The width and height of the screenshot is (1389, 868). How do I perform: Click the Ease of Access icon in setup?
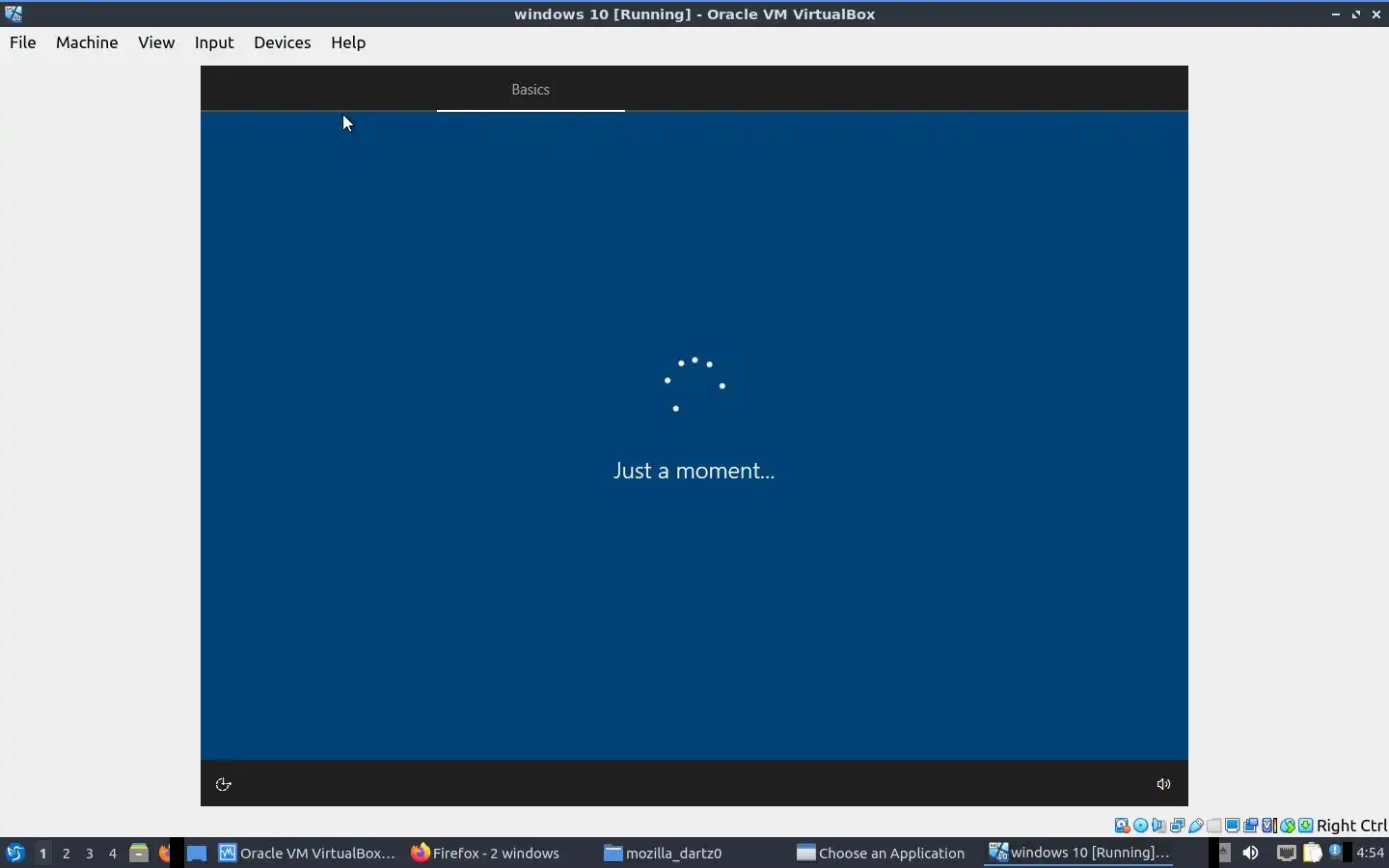pos(224,784)
